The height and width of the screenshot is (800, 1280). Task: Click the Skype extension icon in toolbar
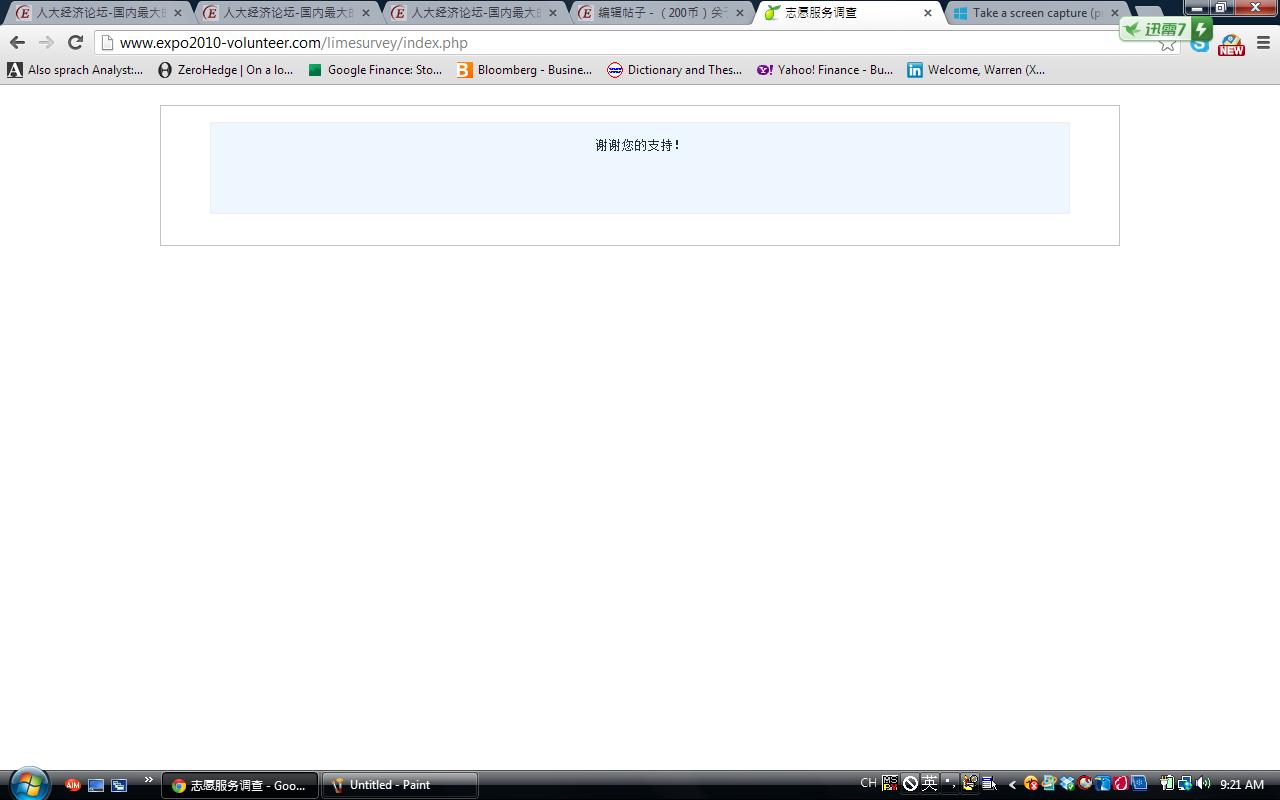[x=1200, y=44]
